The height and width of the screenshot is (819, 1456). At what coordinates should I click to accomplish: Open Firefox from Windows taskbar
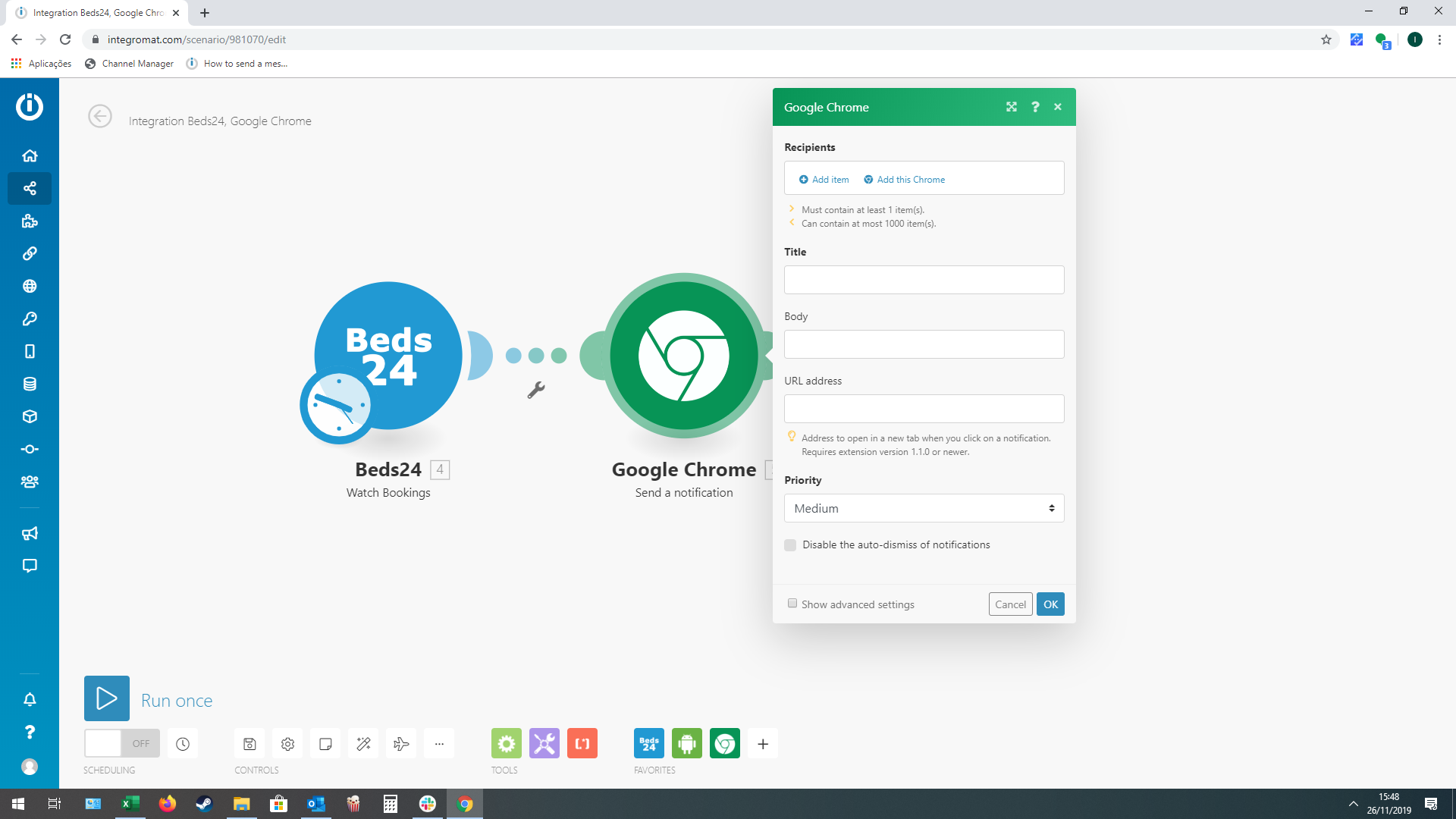point(168,804)
